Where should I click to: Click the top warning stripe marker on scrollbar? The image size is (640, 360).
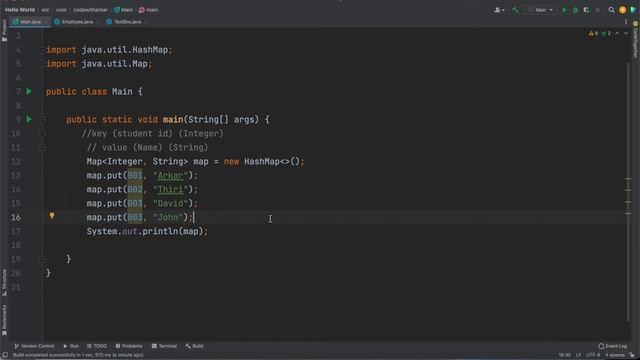pyautogui.click(x=628, y=179)
